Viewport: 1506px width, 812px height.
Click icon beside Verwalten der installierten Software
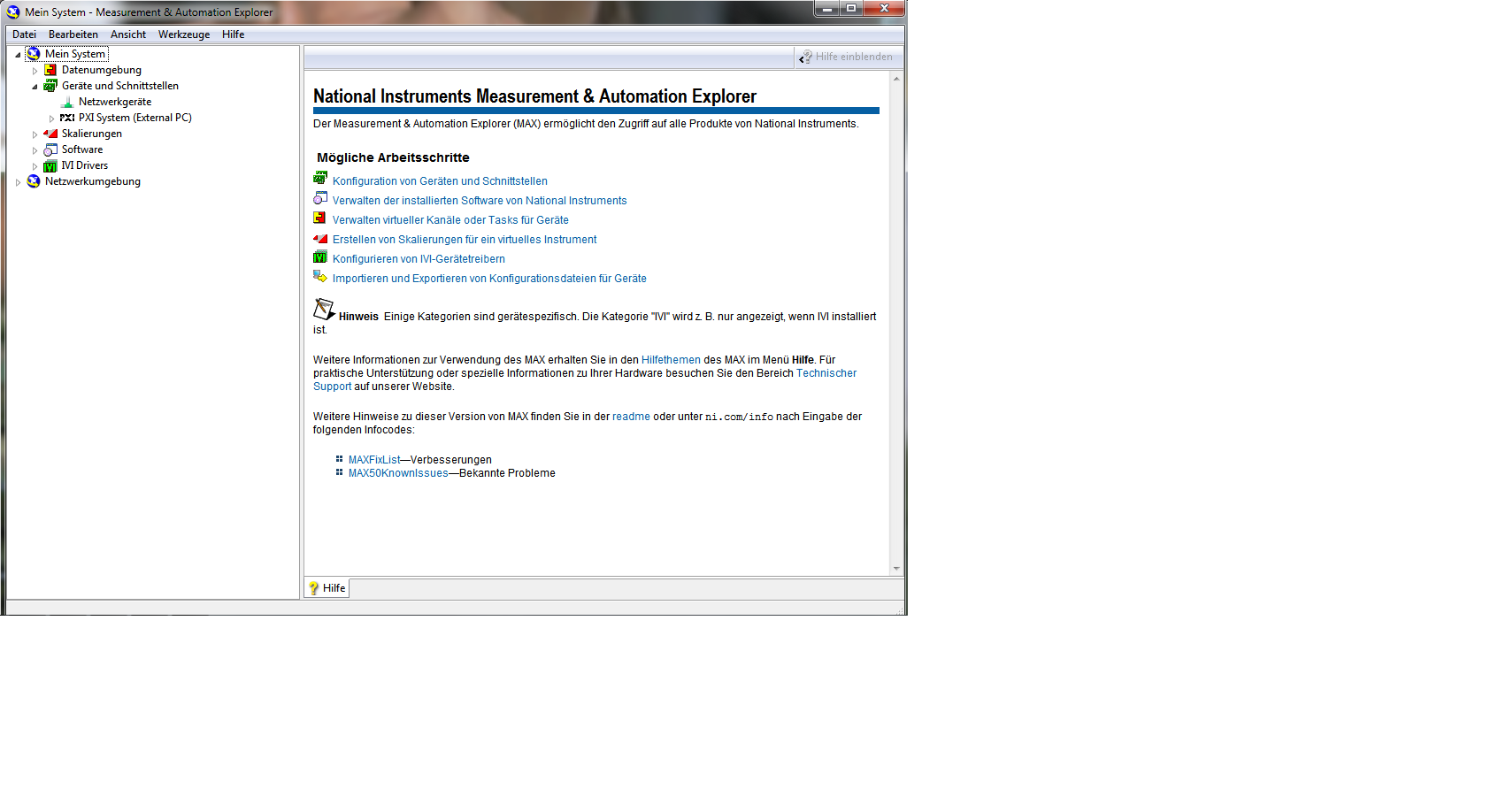[x=320, y=197]
